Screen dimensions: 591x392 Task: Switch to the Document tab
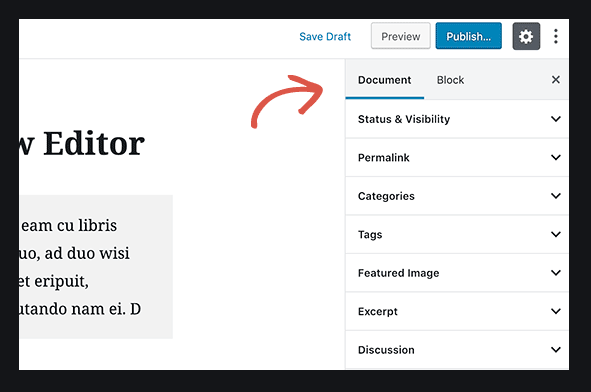pyautogui.click(x=384, y=80)
